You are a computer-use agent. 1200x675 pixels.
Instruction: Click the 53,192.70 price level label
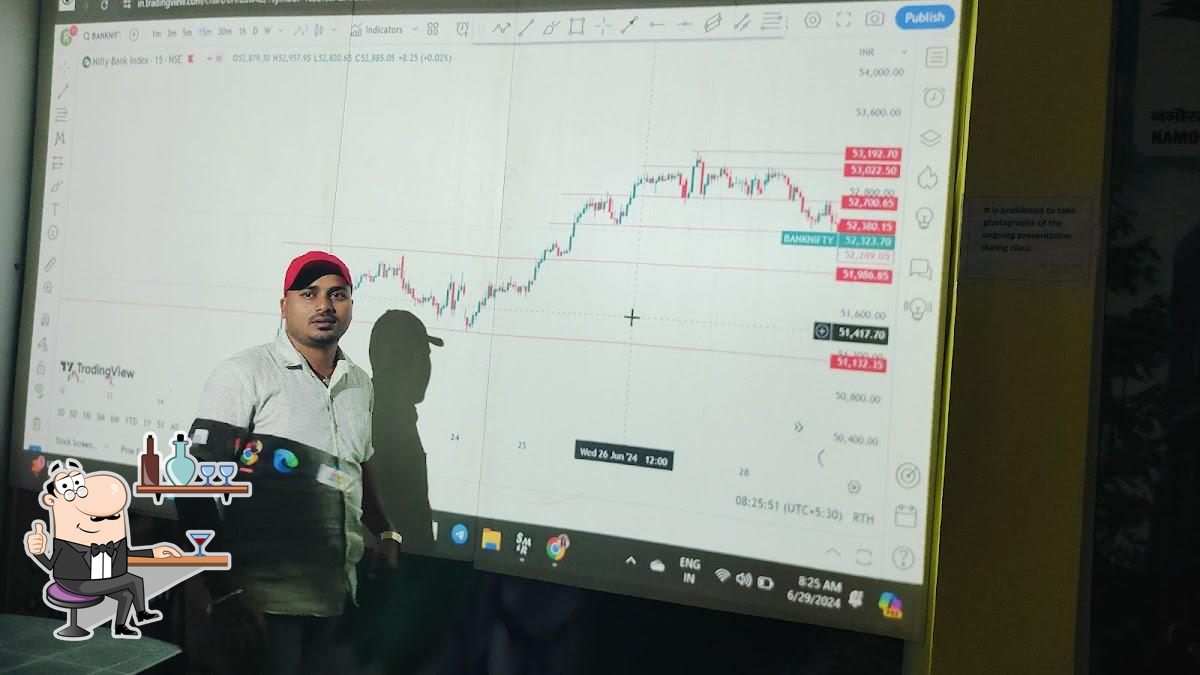[872, 154]
